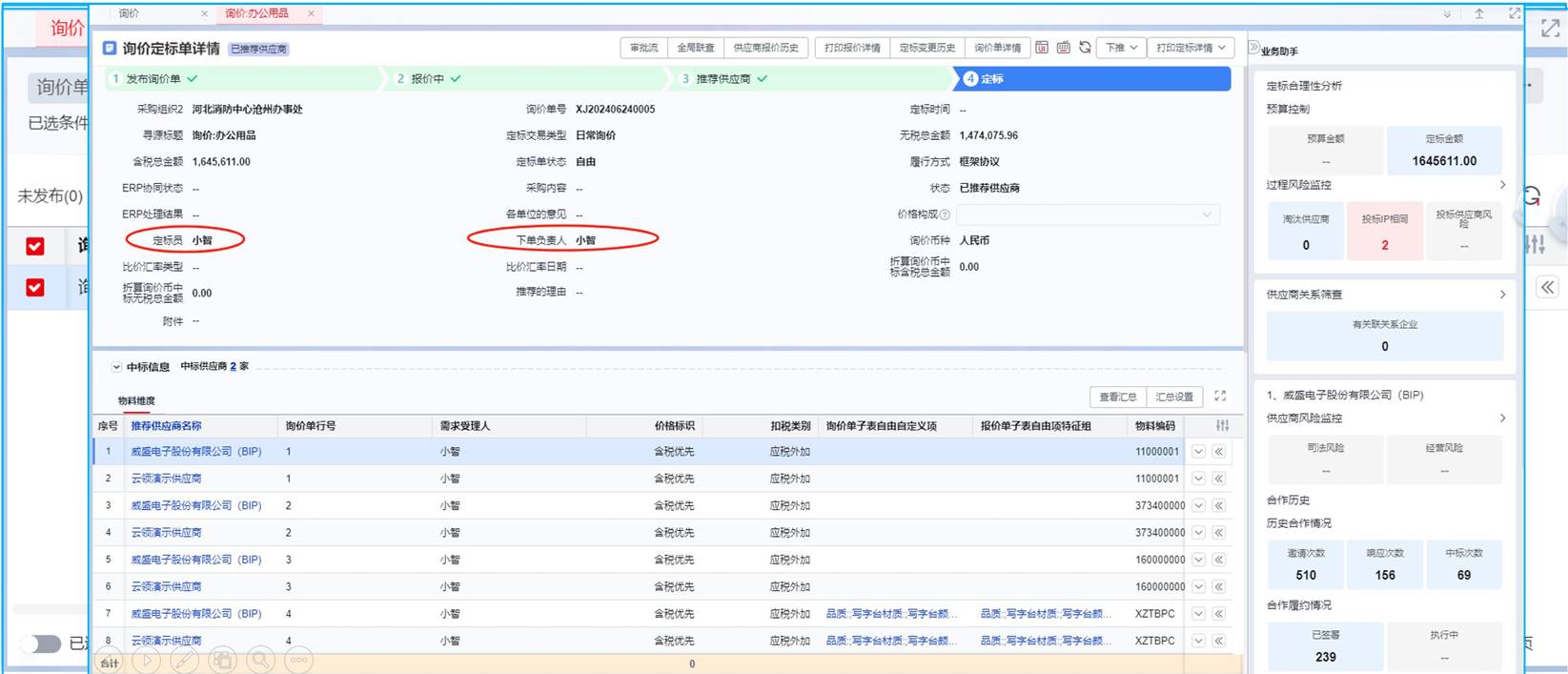This screenshot has height=674, width=1568.
Task: Open table column settings icon
Action: click(1222, 425)
